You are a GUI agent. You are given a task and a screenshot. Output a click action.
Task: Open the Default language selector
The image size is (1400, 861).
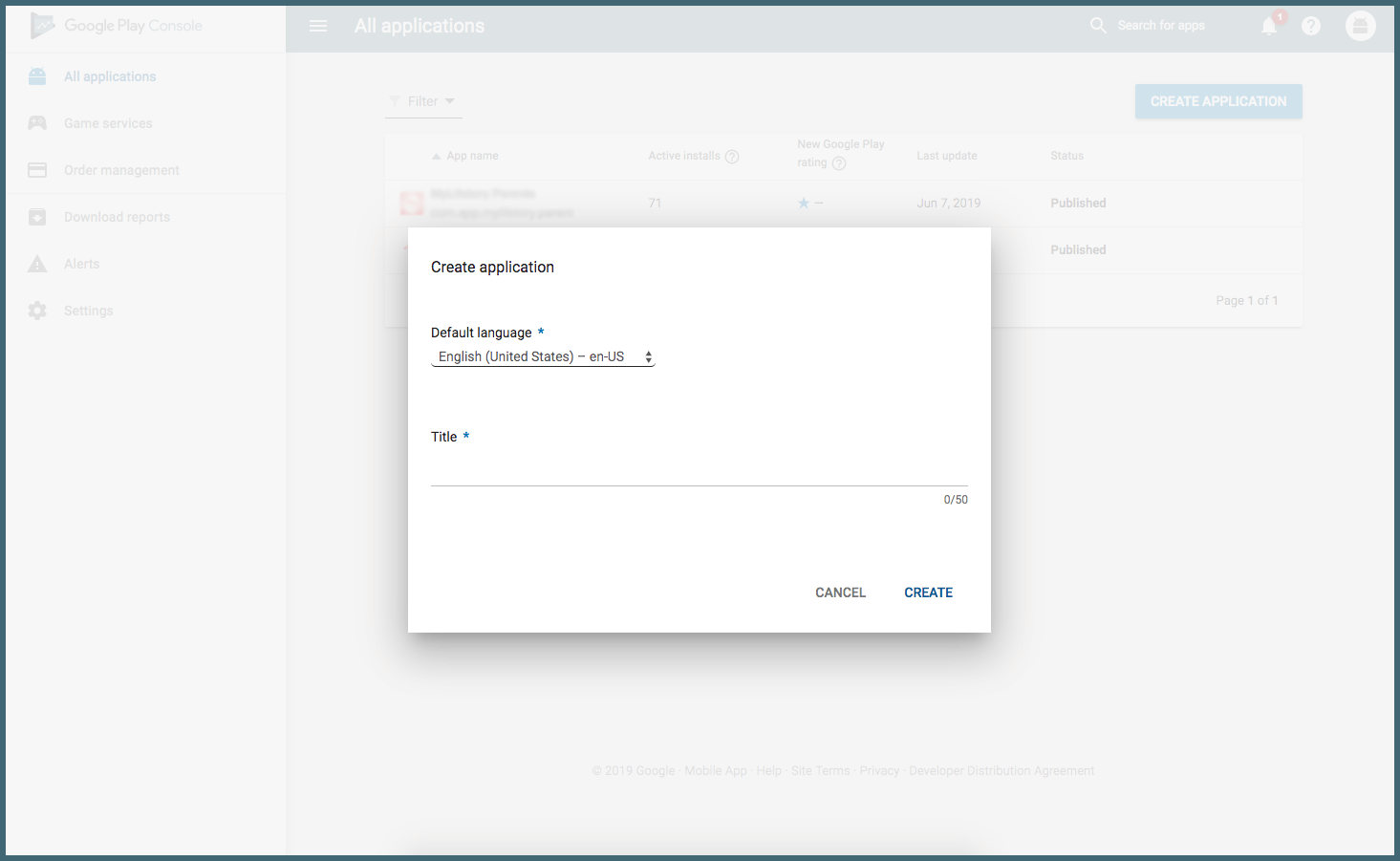(x=542, y=355)
